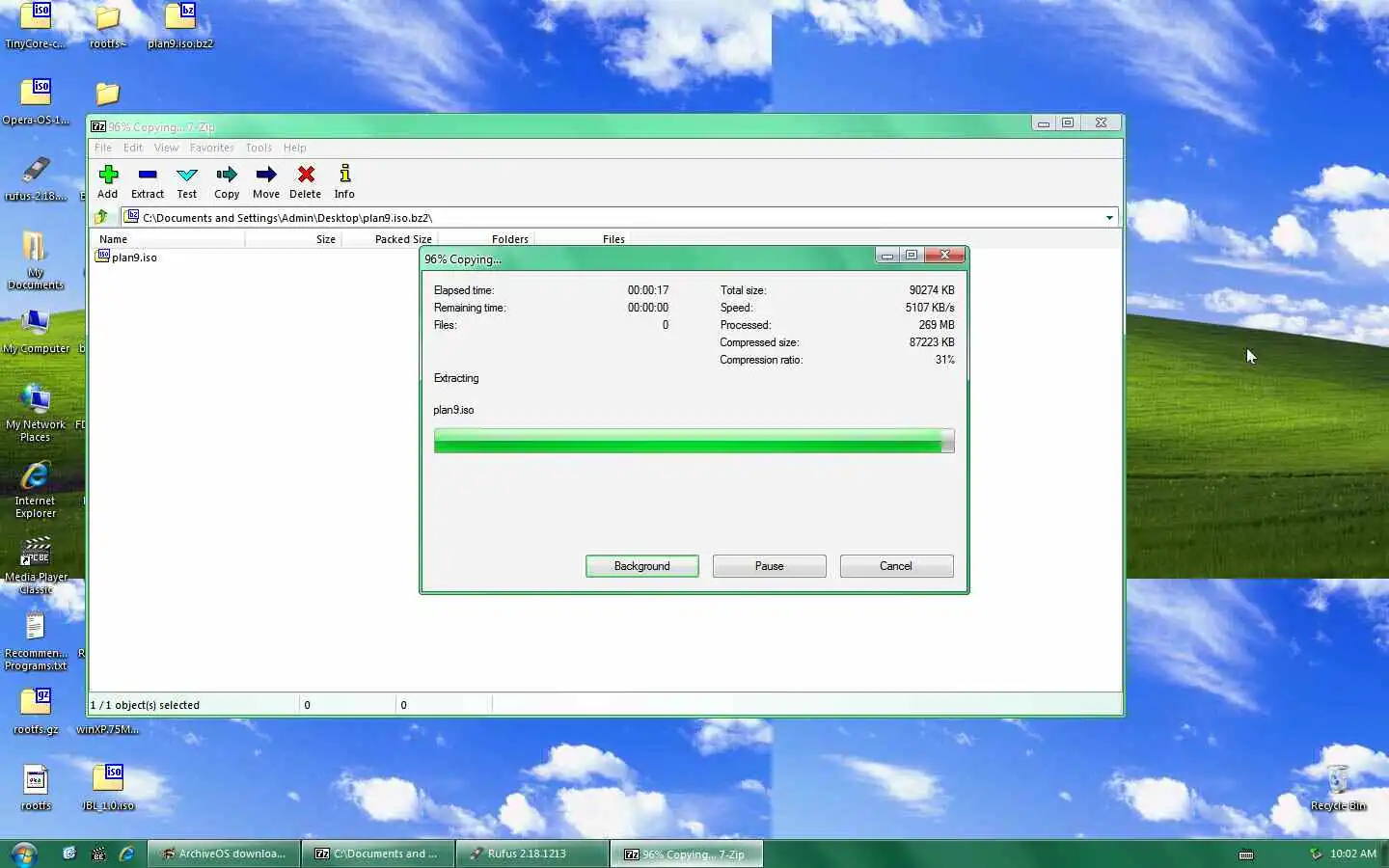Switch to Rufus 2.18.1213 taskbar button
The height and width of the screenshot is (868, 1389).
531,854
